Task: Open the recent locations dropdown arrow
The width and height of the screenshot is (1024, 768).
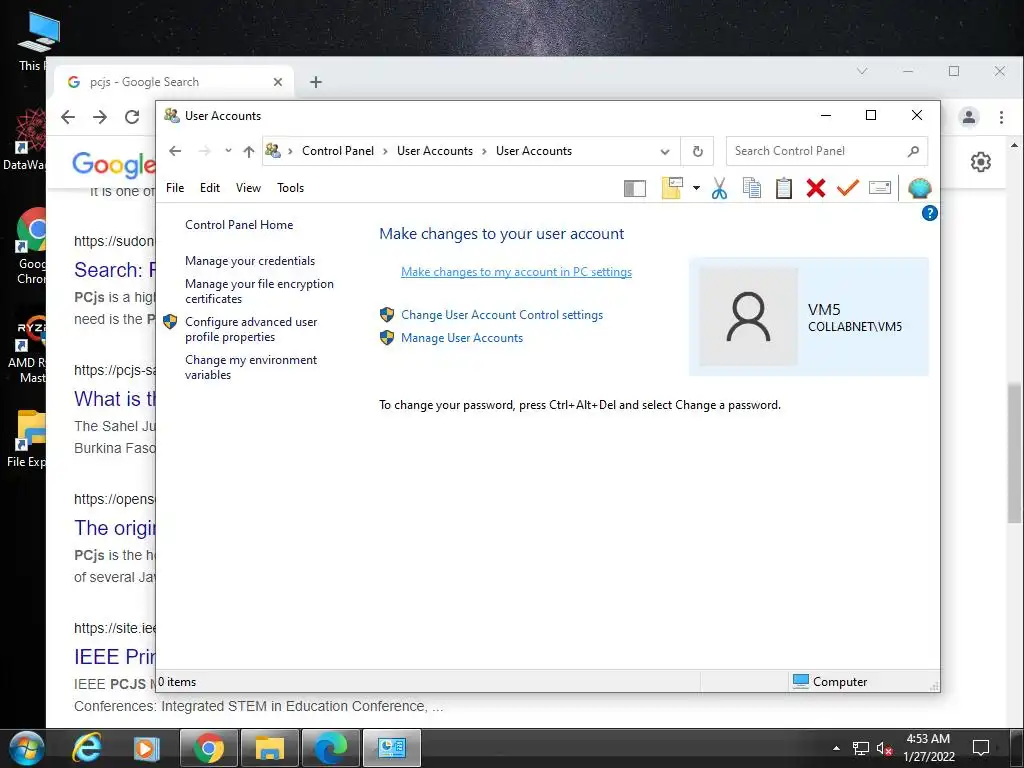Action: (x=228, y=151)
